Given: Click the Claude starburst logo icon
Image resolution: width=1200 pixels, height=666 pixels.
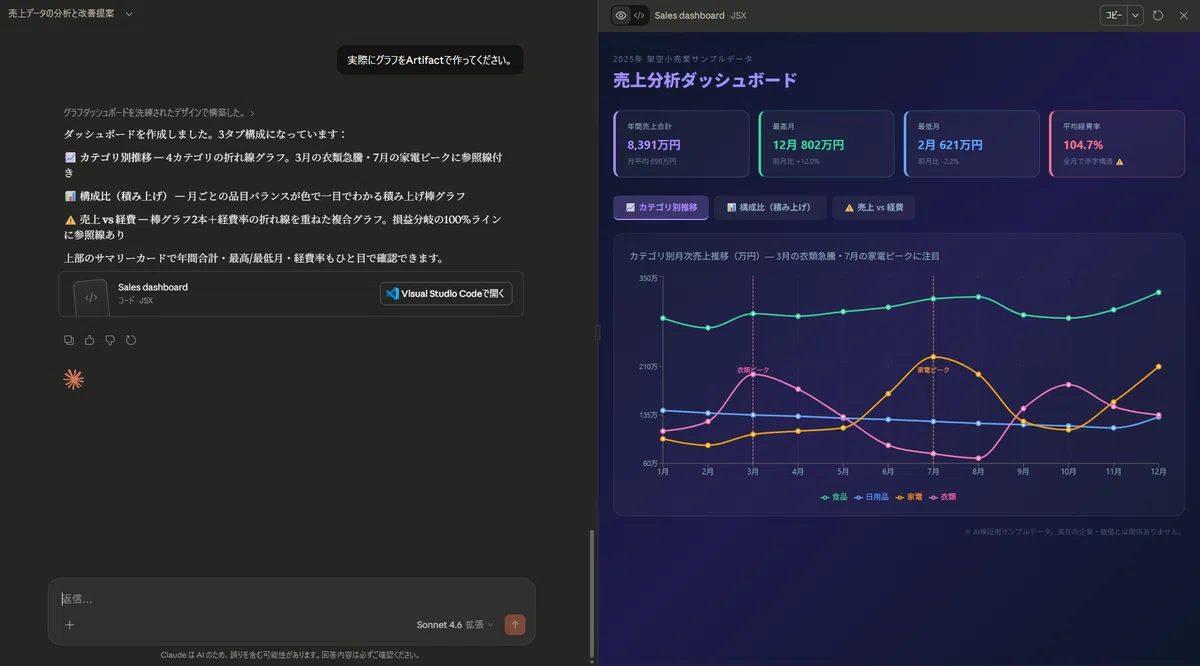Looking at the screenshot, I should pos(73,379).
